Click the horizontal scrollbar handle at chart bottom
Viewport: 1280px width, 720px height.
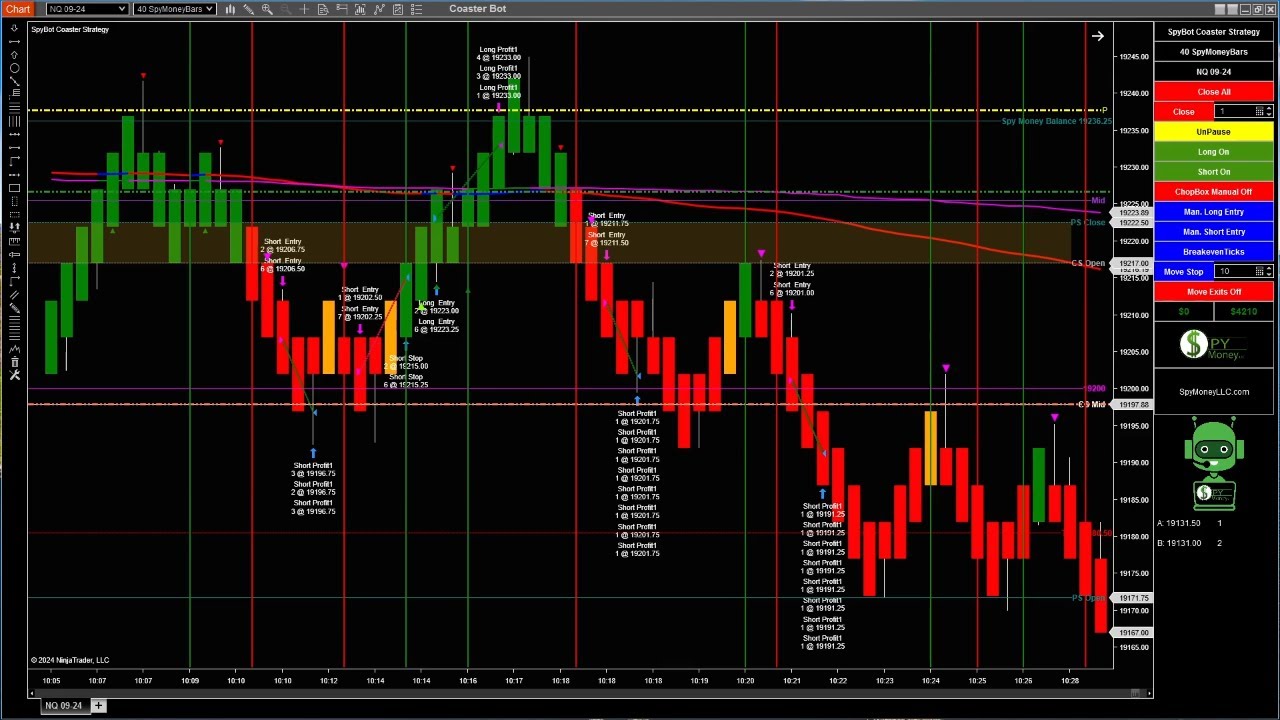(1135, 693)
